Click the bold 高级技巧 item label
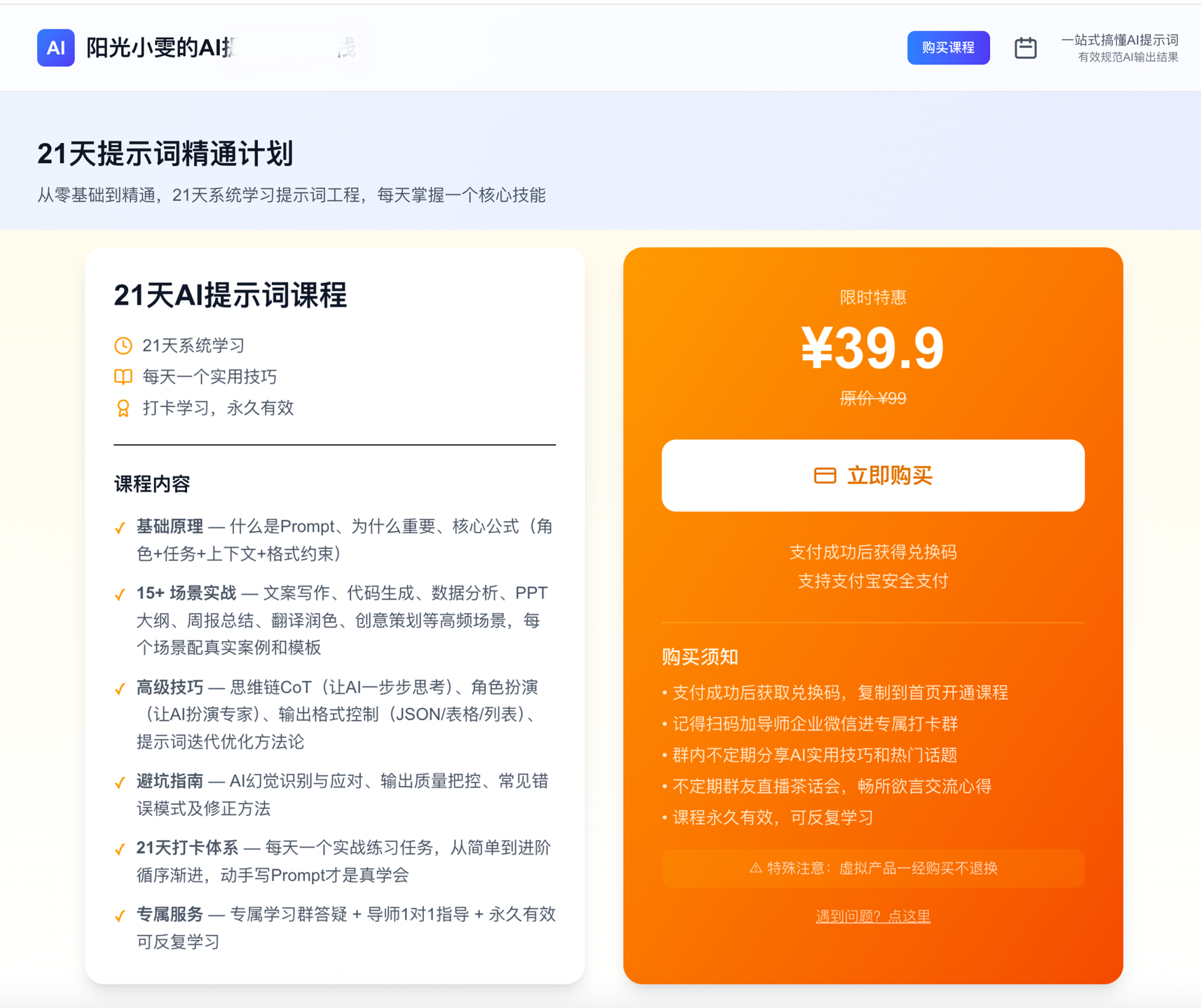The height and width of the screenshot is (1008, 1201). coord(170,687)
